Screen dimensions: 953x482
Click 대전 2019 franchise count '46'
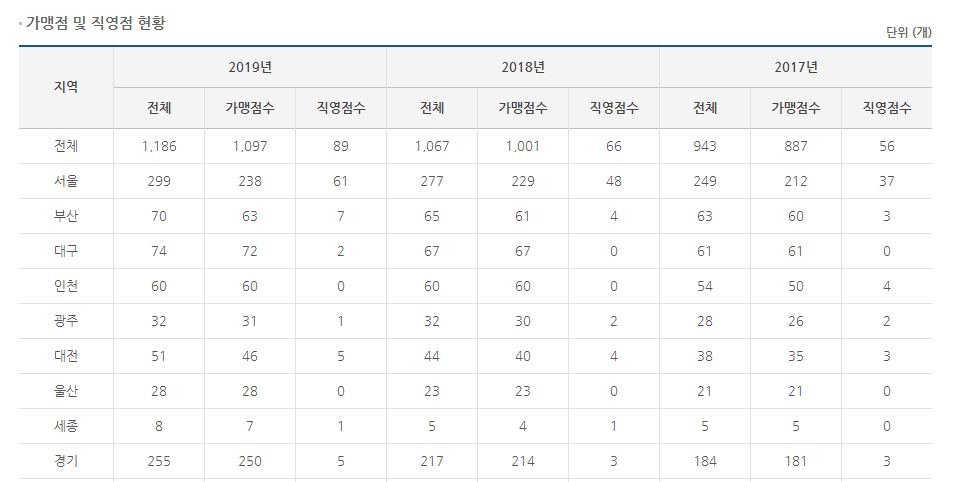coord(250,356)
